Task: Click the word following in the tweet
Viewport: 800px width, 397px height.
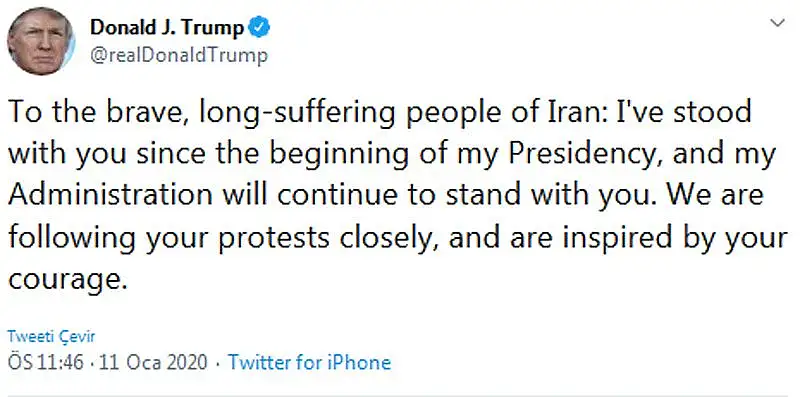Action: [x=72, y=238]
